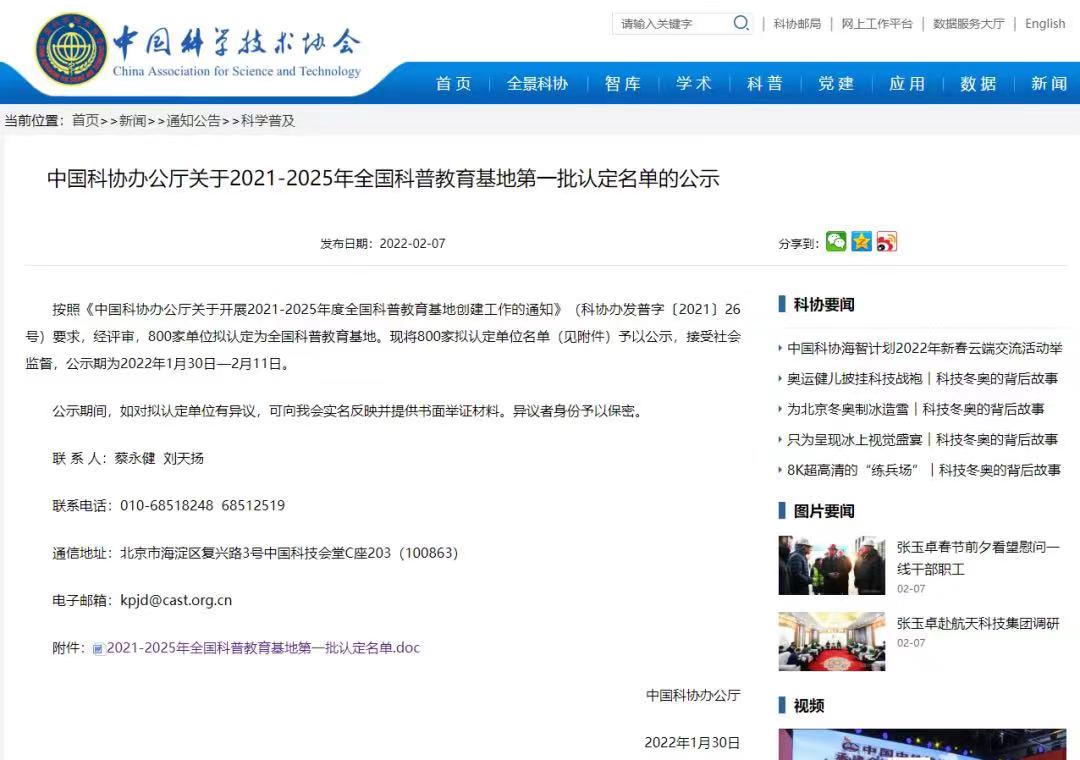Screen dimensions: 1080x760
Task: Open 全景科协 navigation item
Action: coord(537,84)
